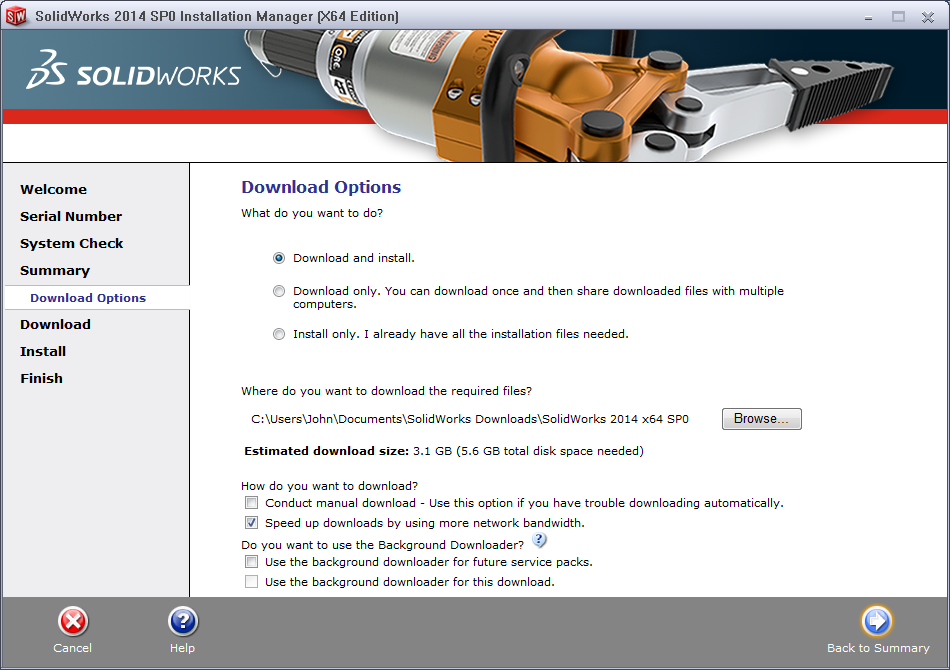The height and width of the screenshot is (670, 950).
Task: Click the red Cancel icon
Action: click(x=73, y=622)
